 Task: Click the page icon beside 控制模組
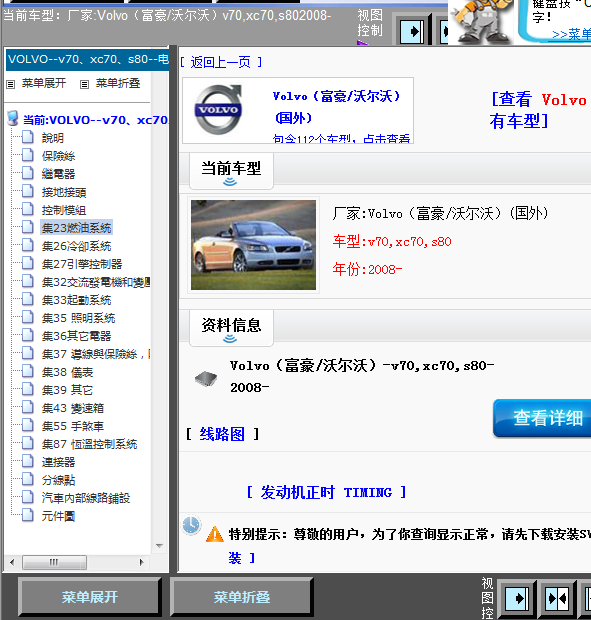click(x=28, y=209)
